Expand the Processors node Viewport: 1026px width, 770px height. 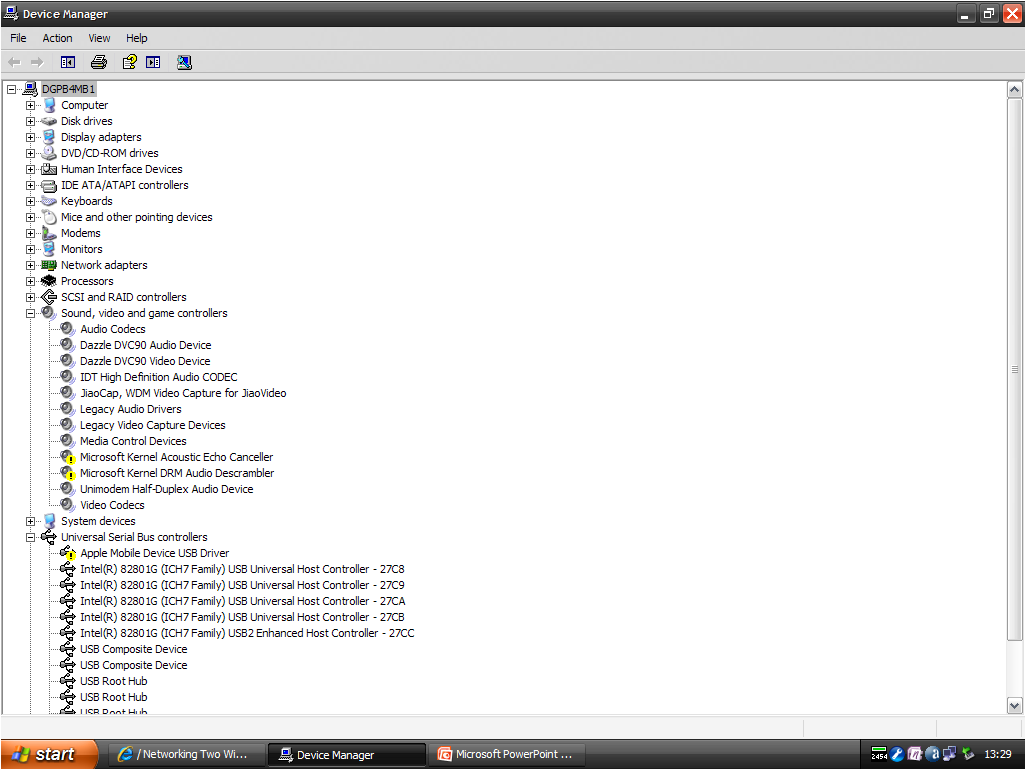pos(30,281)
